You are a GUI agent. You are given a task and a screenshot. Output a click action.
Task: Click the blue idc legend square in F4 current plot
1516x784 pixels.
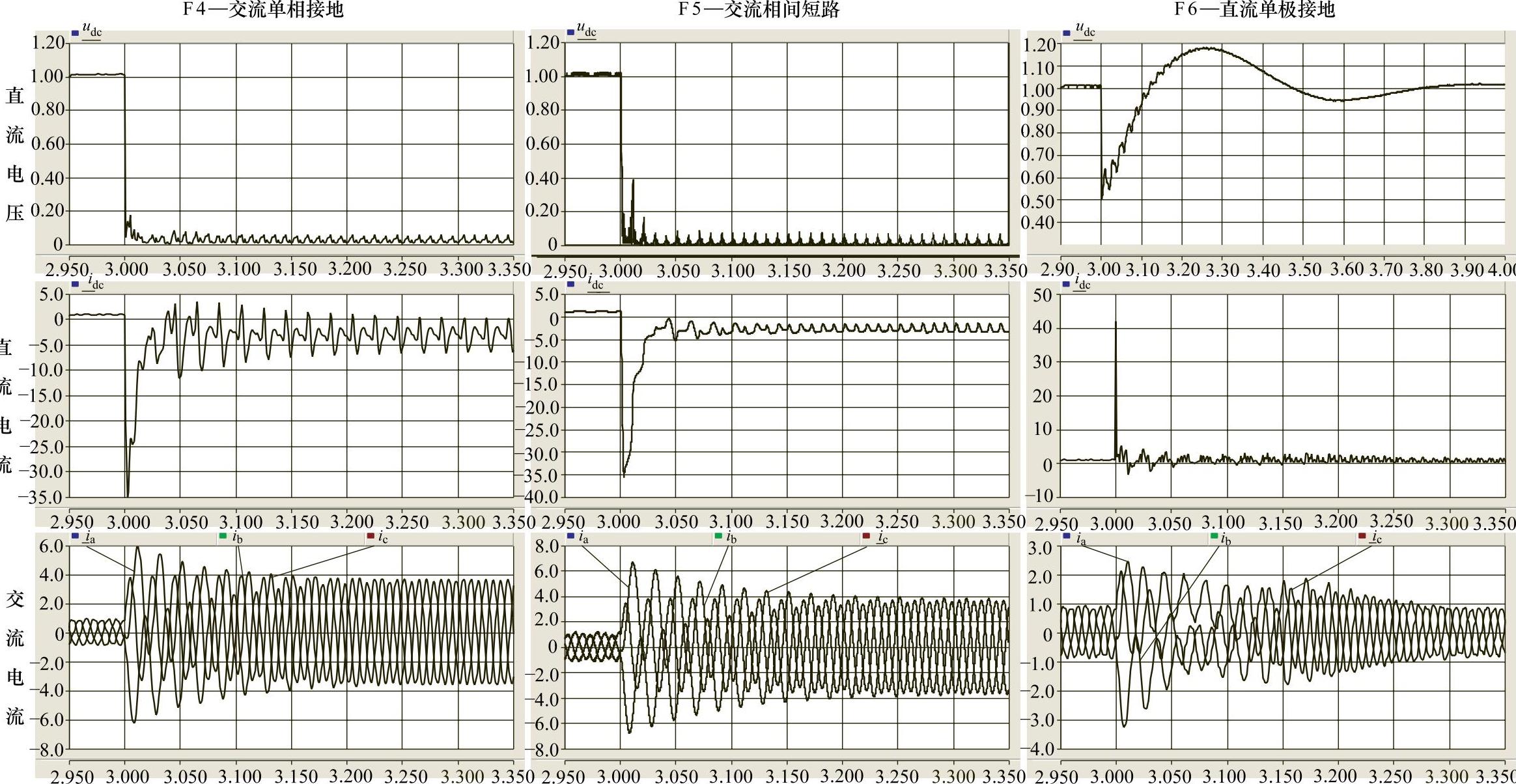point(76,285)
